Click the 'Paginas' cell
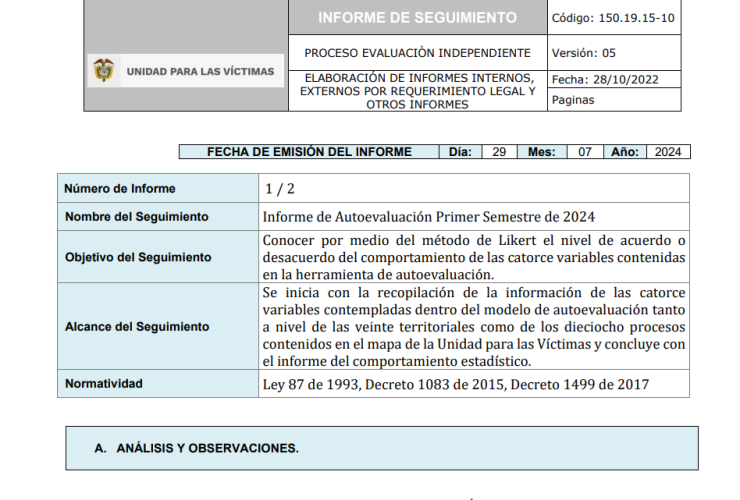This screenshot has height=500, width=740. 614,100
